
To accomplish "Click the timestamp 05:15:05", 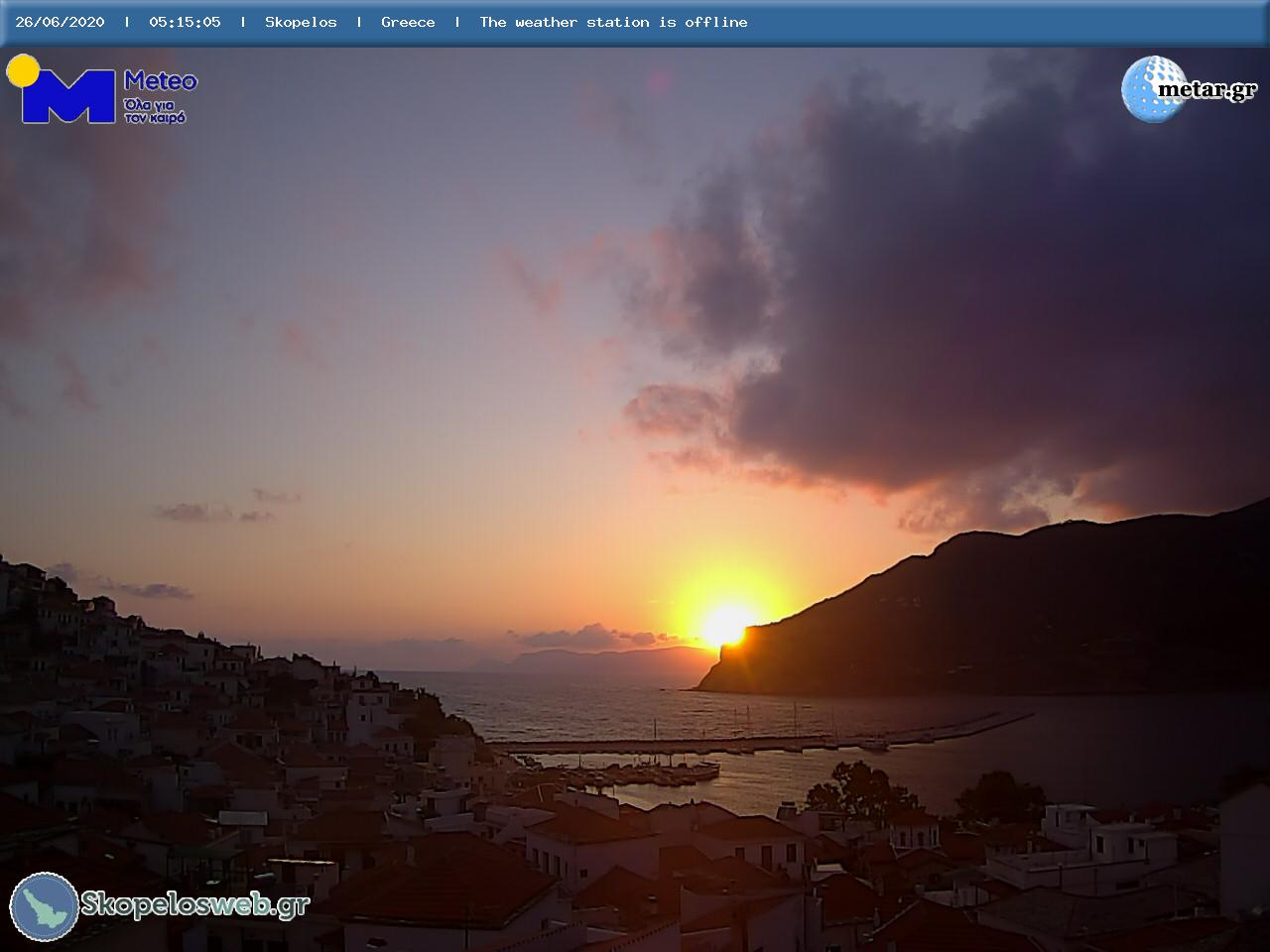I will coord(185,22).
